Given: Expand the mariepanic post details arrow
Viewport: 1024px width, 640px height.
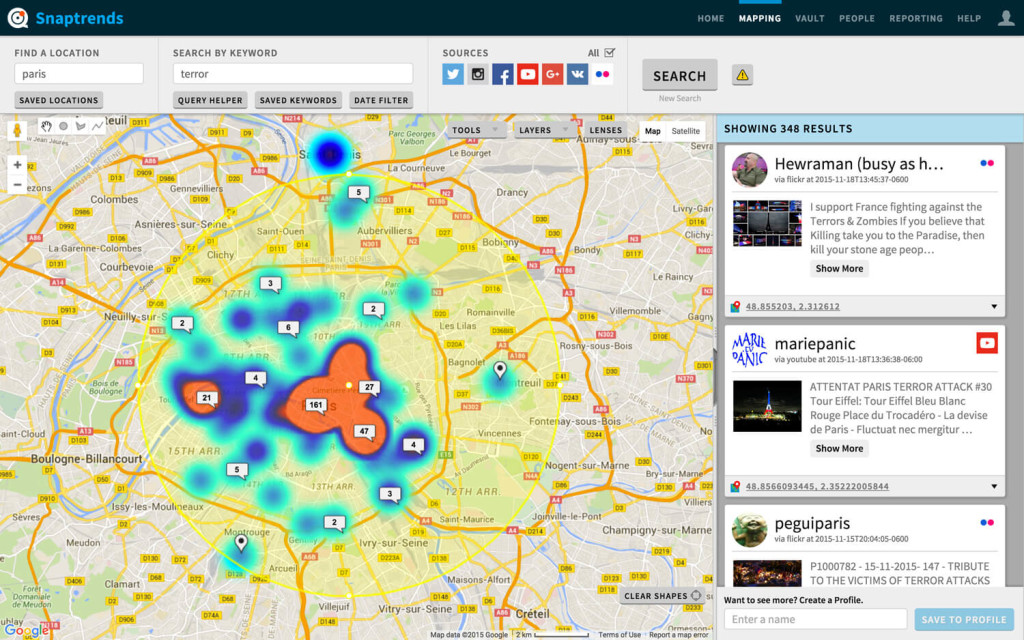Looking at the screenshot, I should [x=994, y=487].
